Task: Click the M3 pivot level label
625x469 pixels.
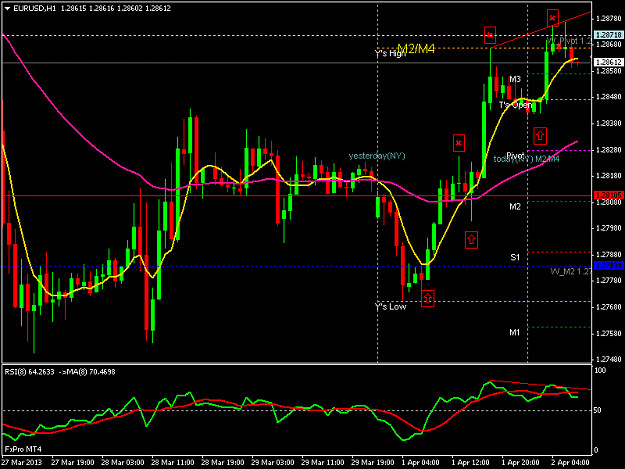Action: point(515,79)
